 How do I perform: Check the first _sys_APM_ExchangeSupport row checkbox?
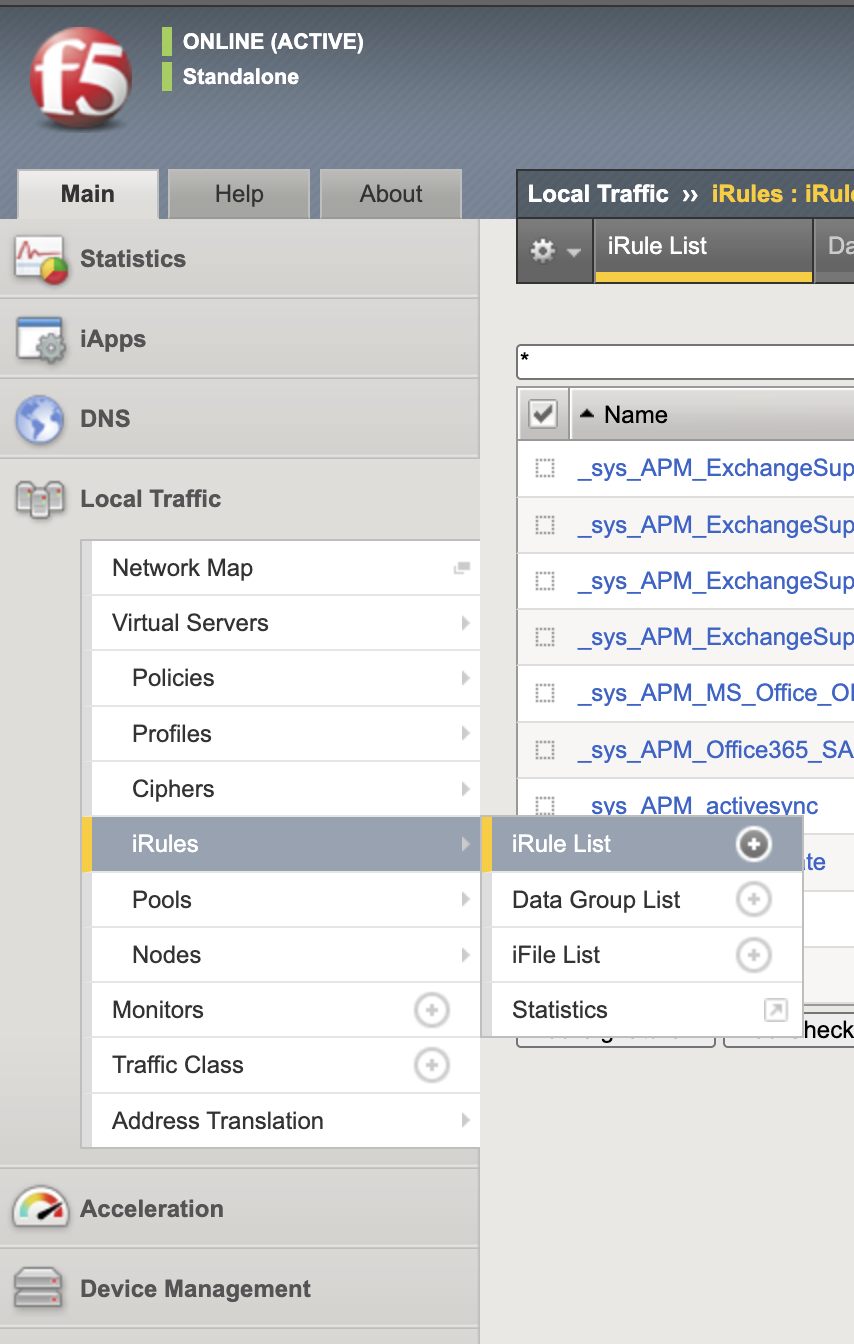point(544,469)
